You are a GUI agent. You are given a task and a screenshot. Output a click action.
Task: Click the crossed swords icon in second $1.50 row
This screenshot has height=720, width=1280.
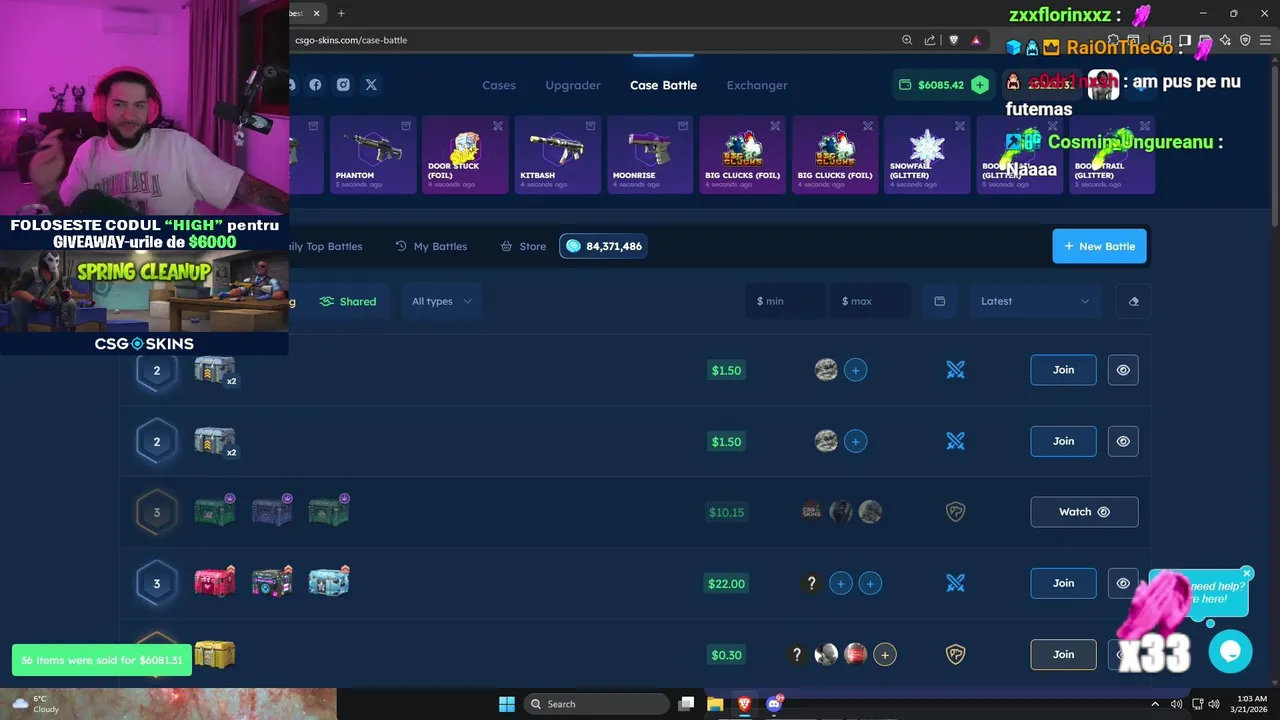coord(956,441)
